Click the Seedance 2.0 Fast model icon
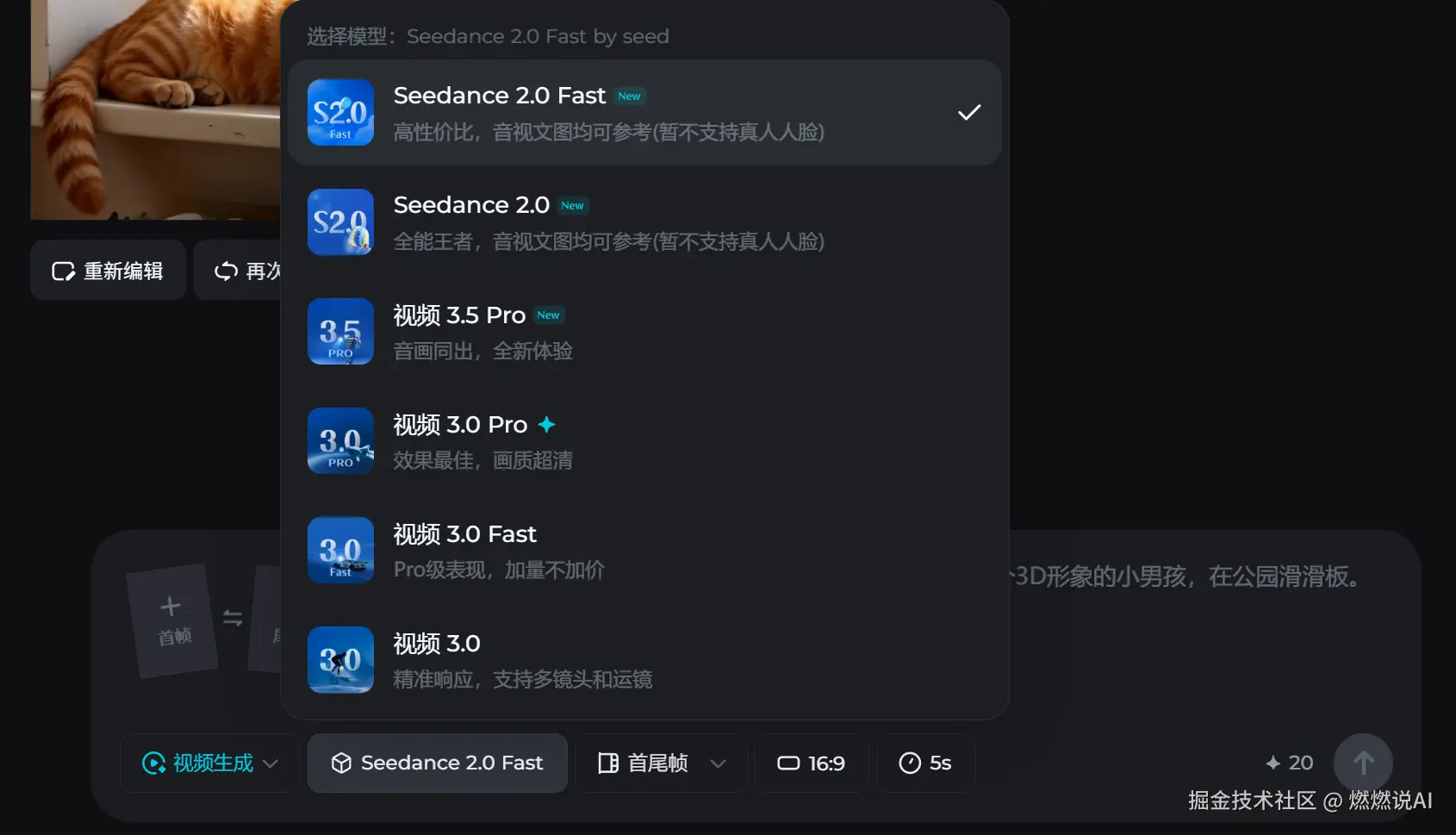The image size is (1456, 835). (340, 112)
